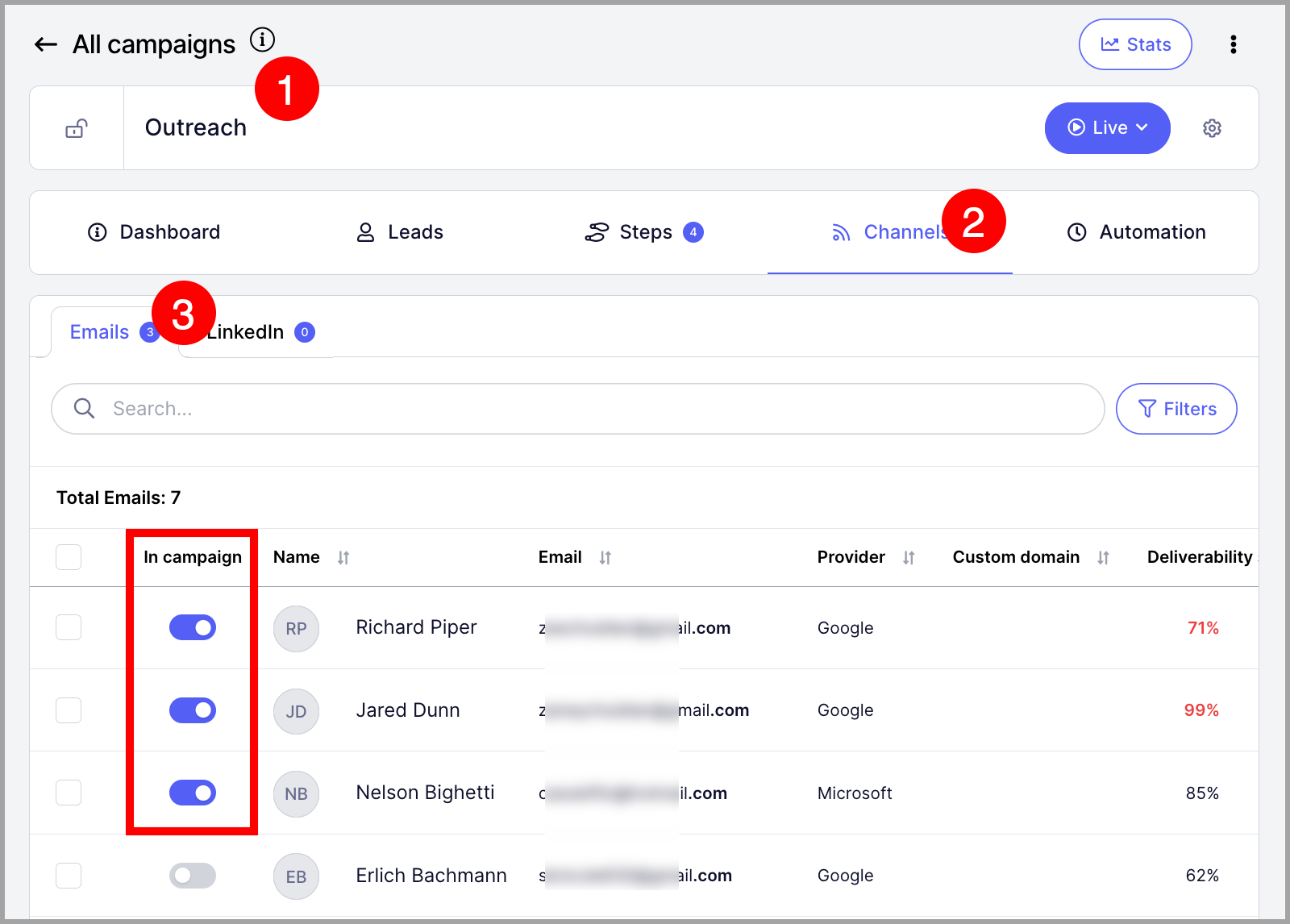Image resolution: width=1290 pixels, height=924 pixels.
Task: Select the checkbox for Jared Dunn's row
Action: 69,710
